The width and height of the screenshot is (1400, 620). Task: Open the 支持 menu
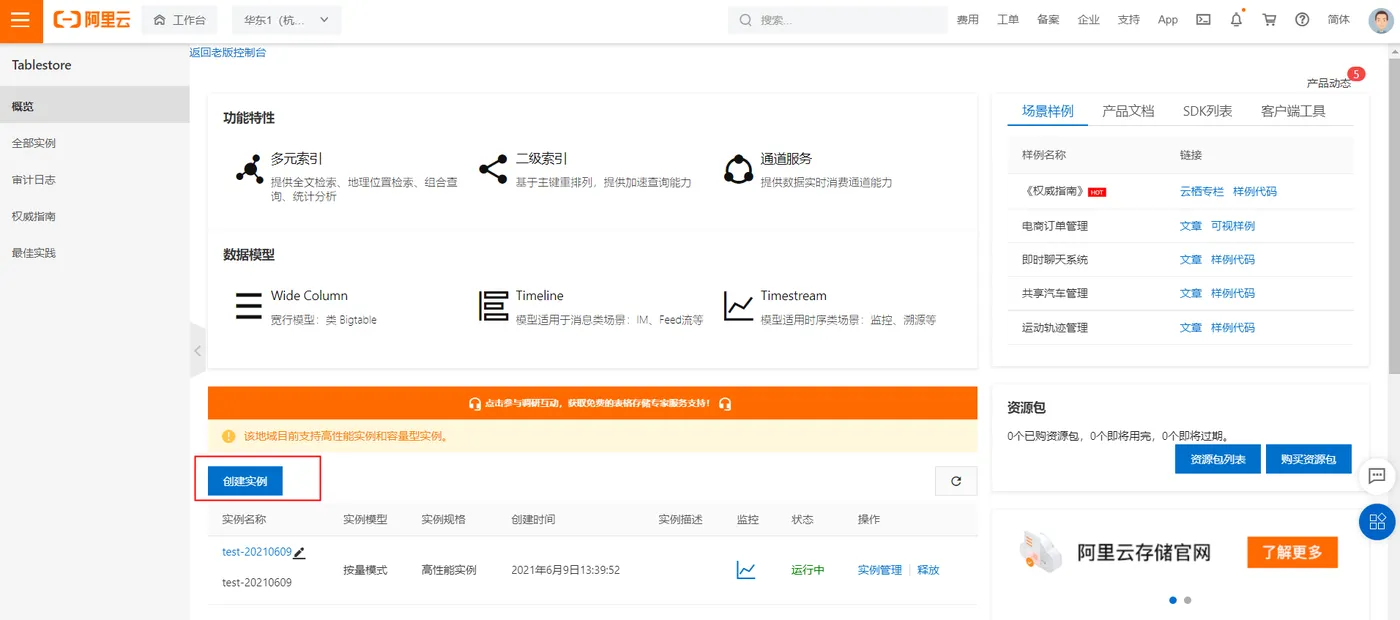pos(1128,20)
